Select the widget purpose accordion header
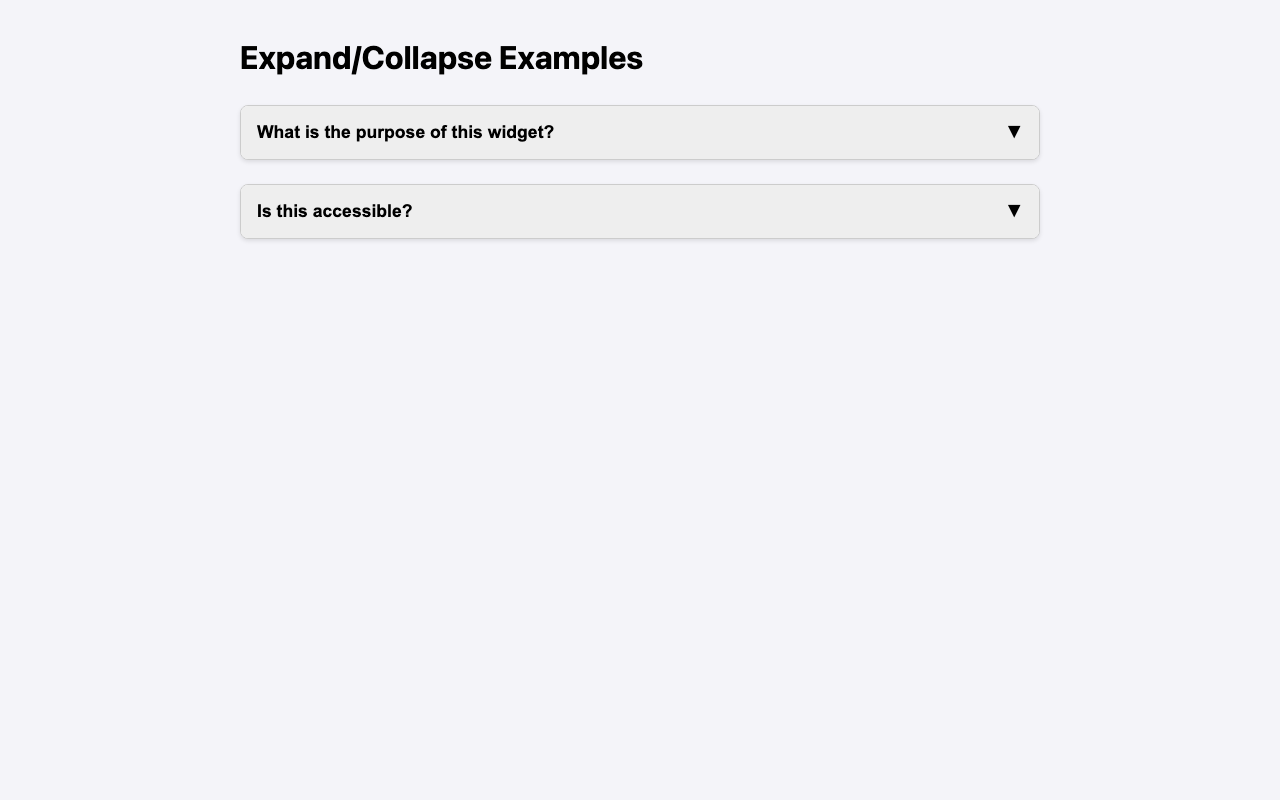 tap(639, 132)
